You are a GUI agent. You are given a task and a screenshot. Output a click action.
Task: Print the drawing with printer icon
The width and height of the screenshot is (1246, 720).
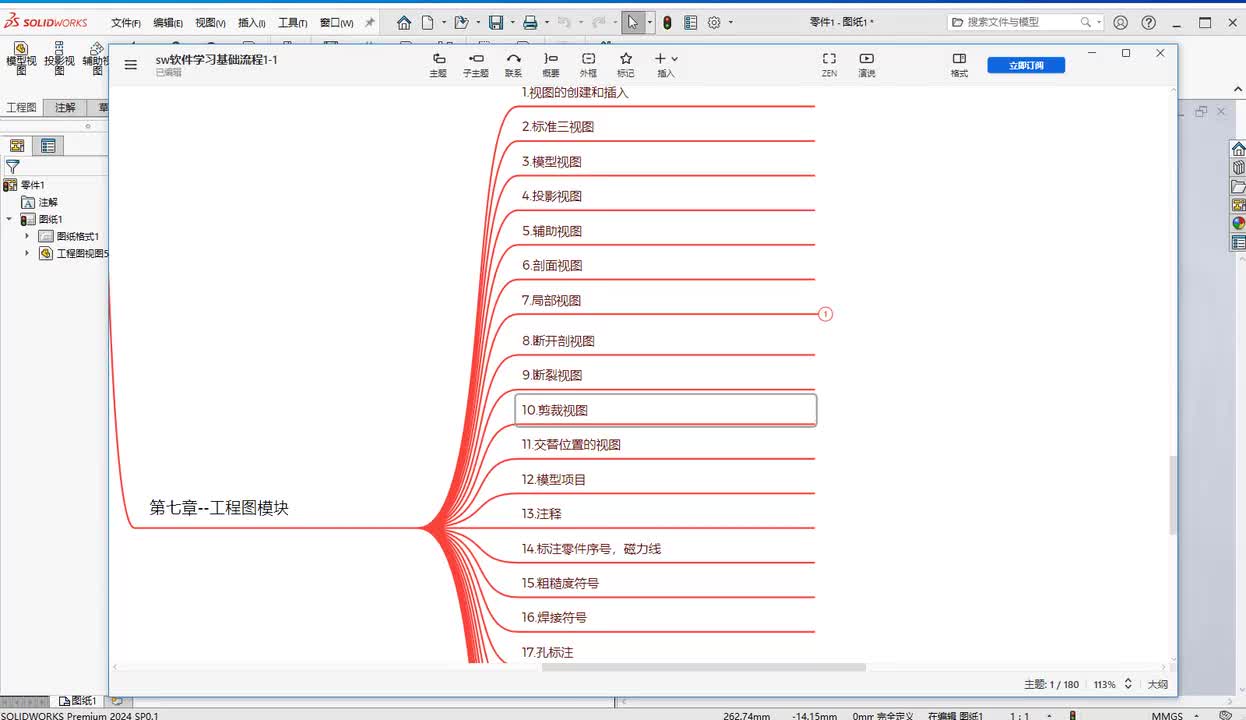click(x=530, y=22)
